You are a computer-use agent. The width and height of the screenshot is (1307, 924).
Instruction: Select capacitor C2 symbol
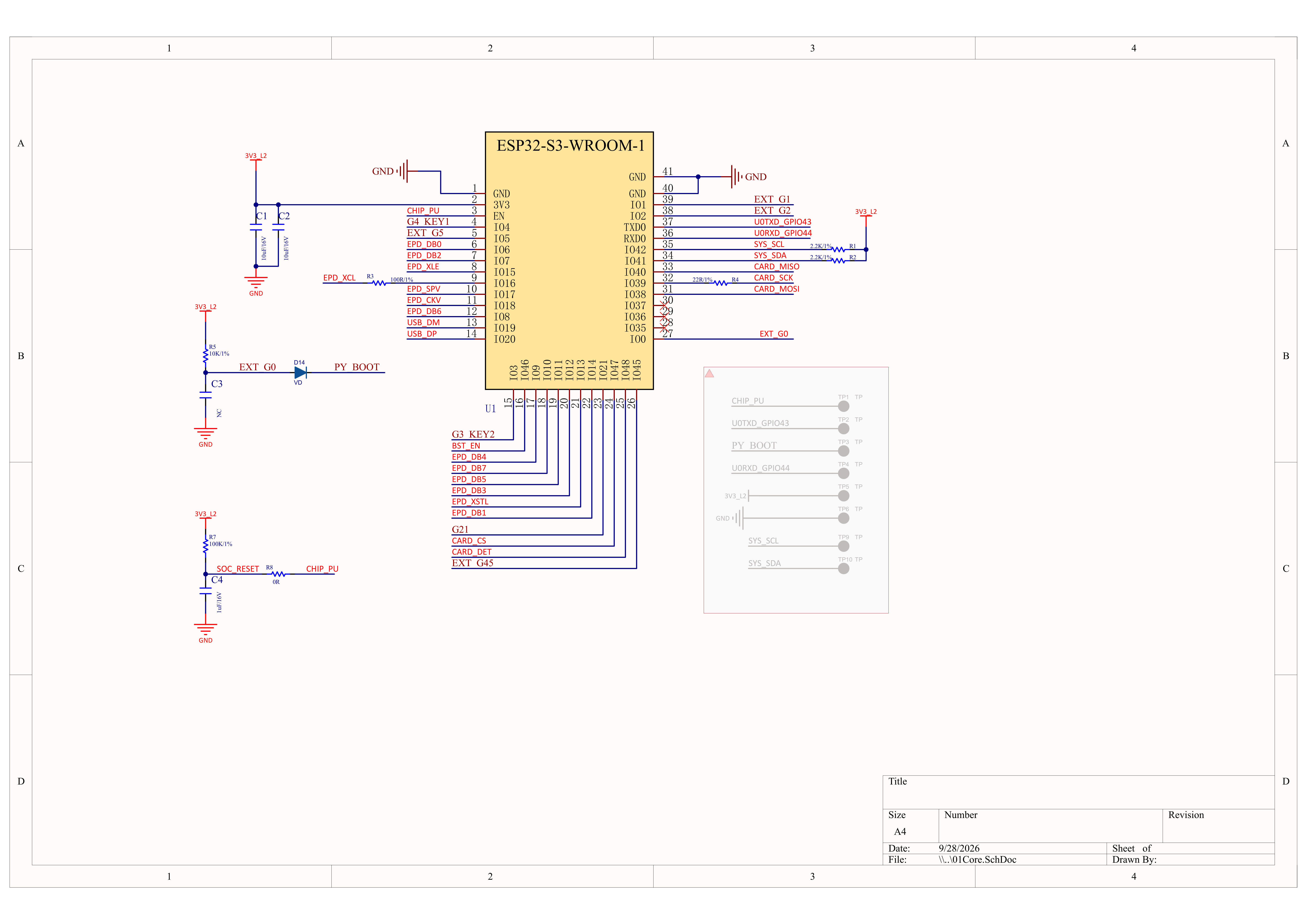point(278,227)
